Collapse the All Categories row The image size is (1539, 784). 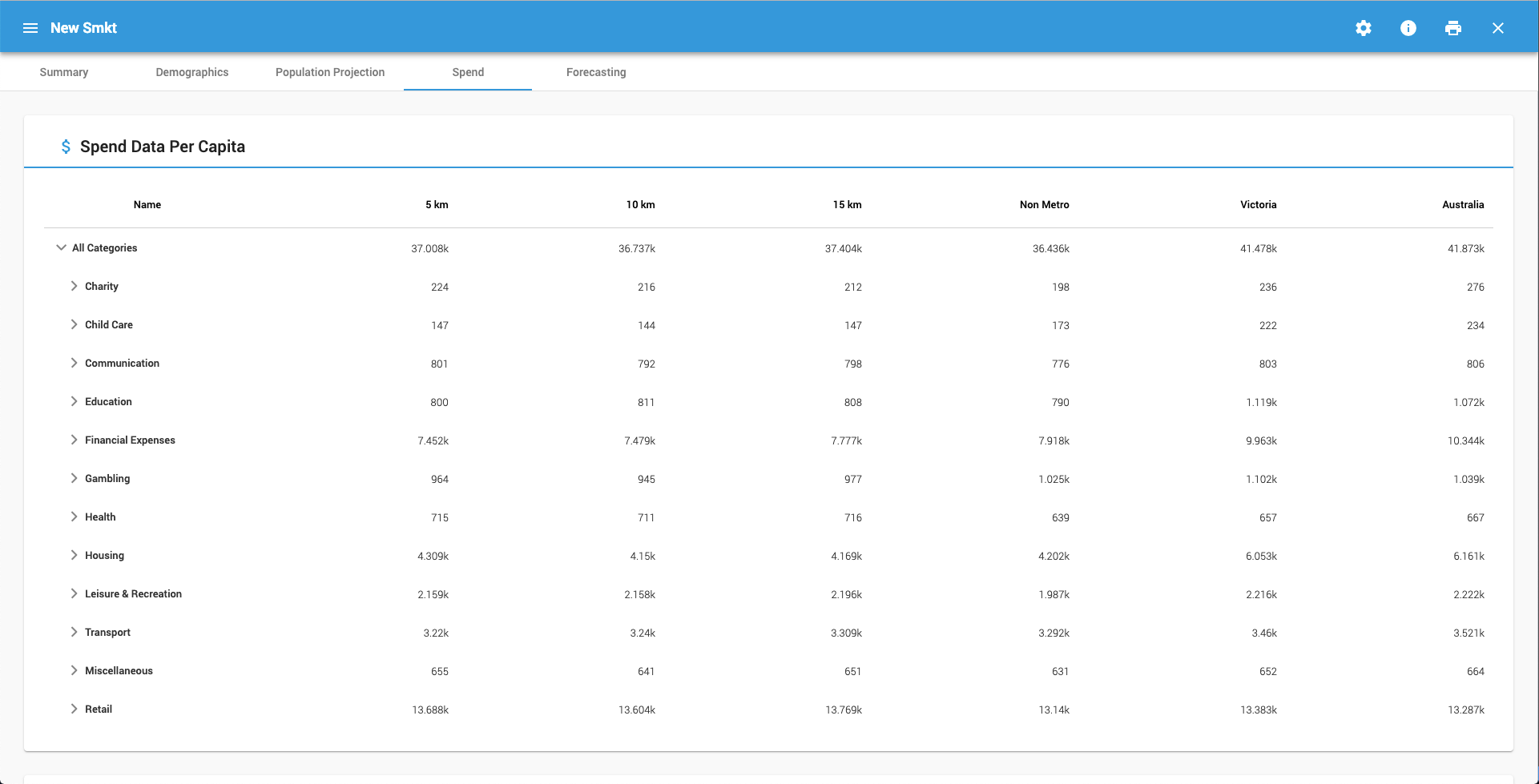(x=61, y=247)
